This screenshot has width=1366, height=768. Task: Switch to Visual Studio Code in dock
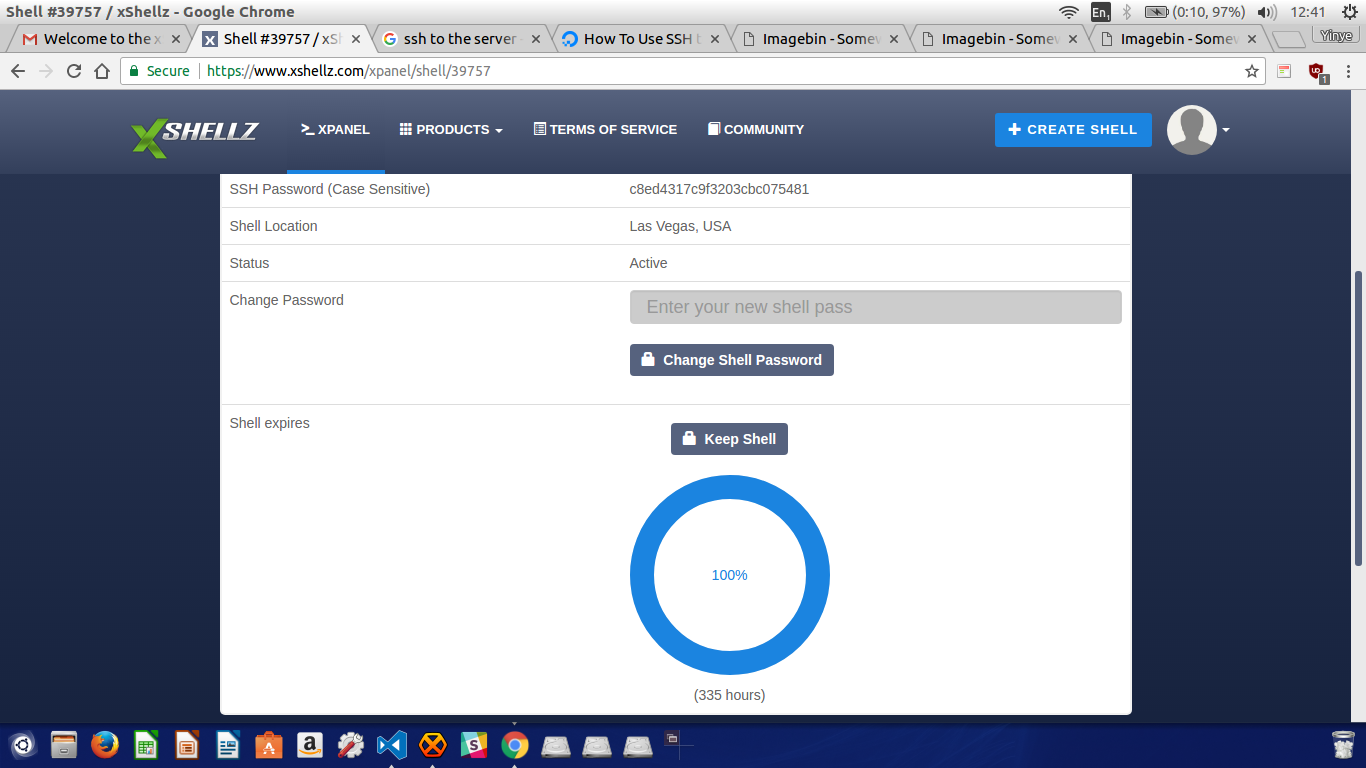[x=392, y=745]
